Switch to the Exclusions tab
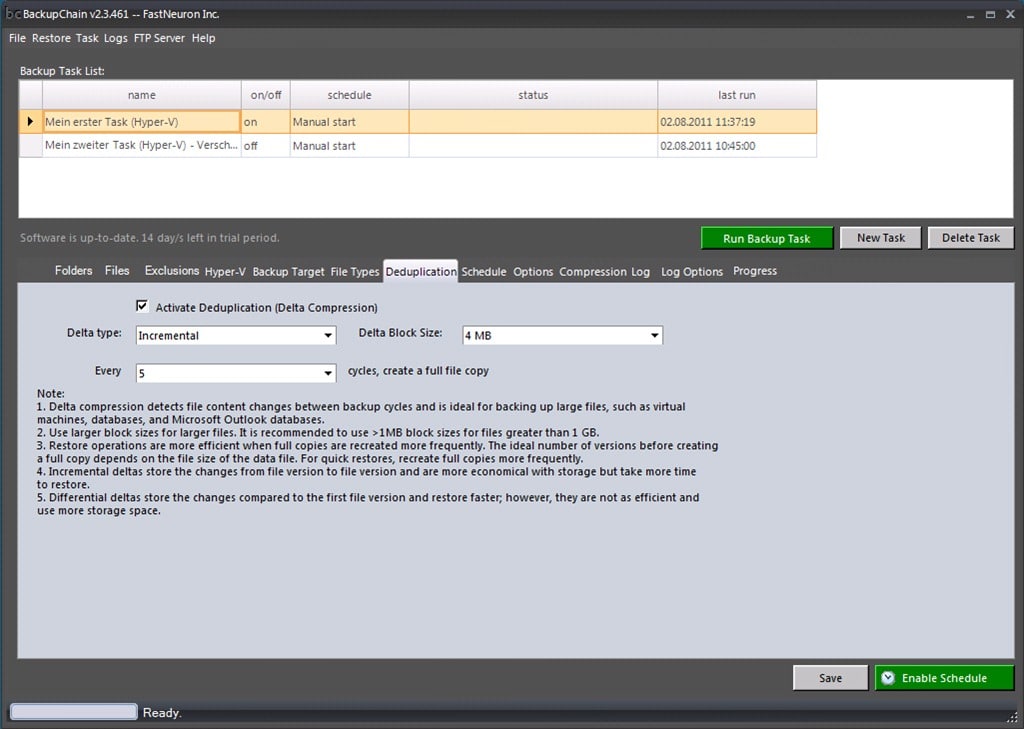 point(172,270)
